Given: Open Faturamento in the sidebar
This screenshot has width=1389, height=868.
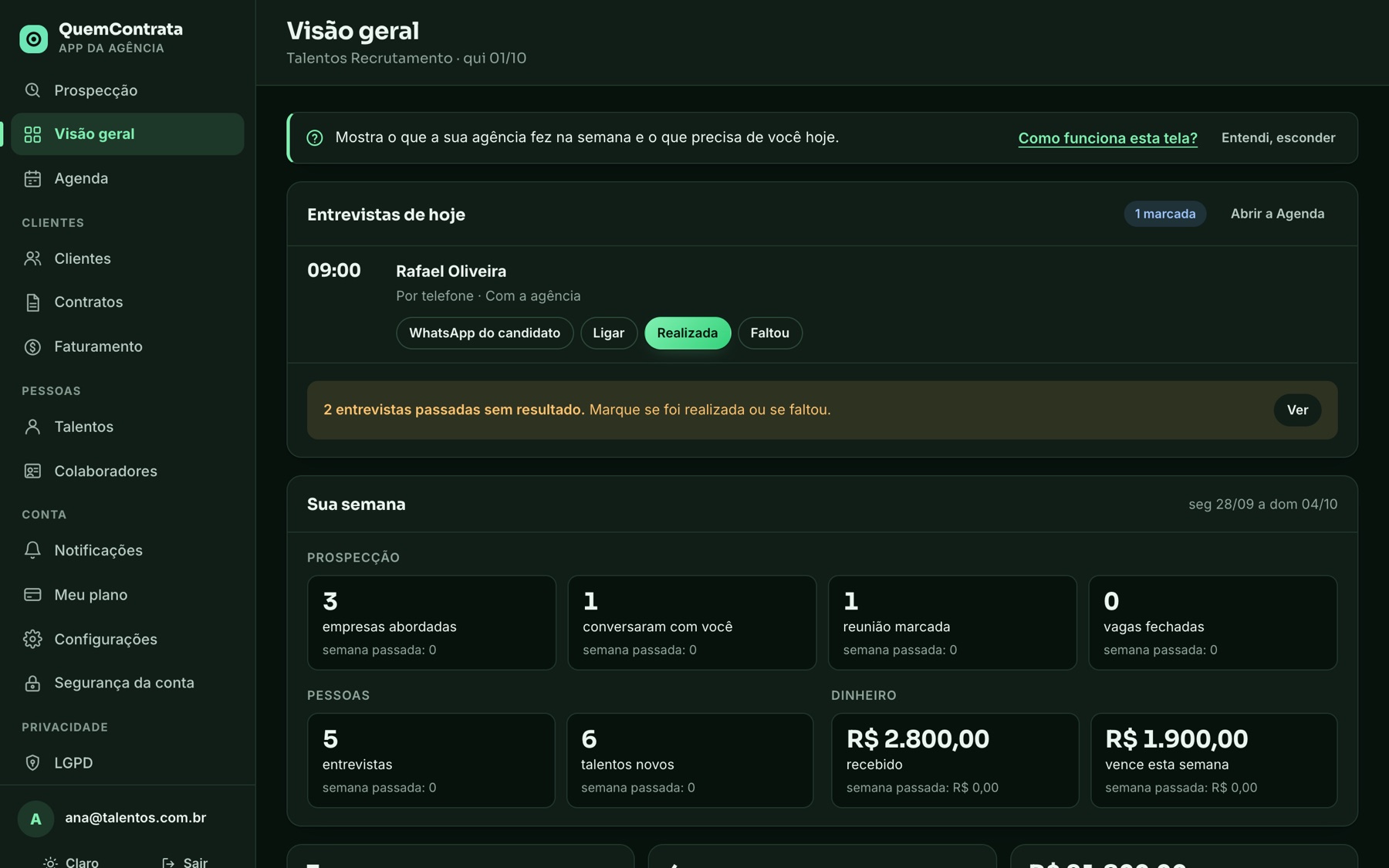Looking at the screenshot, I should tap(127, 347).
